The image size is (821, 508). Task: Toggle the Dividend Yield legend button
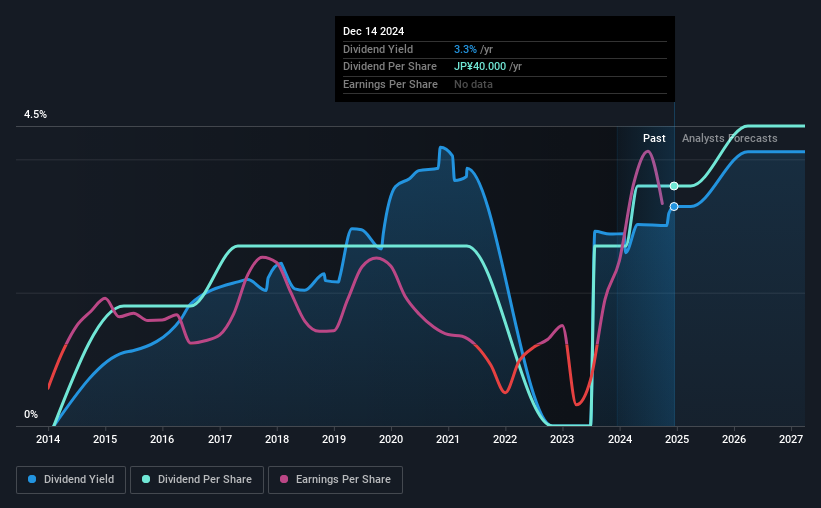tap(71, 480)
